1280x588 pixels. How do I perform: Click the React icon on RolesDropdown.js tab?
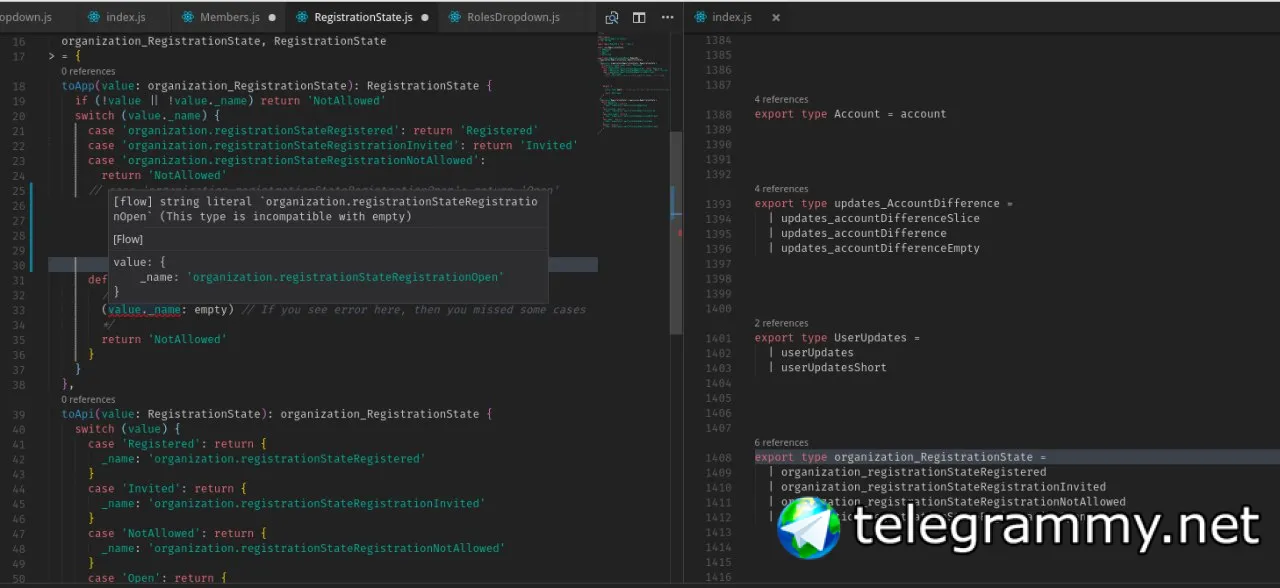455,17
